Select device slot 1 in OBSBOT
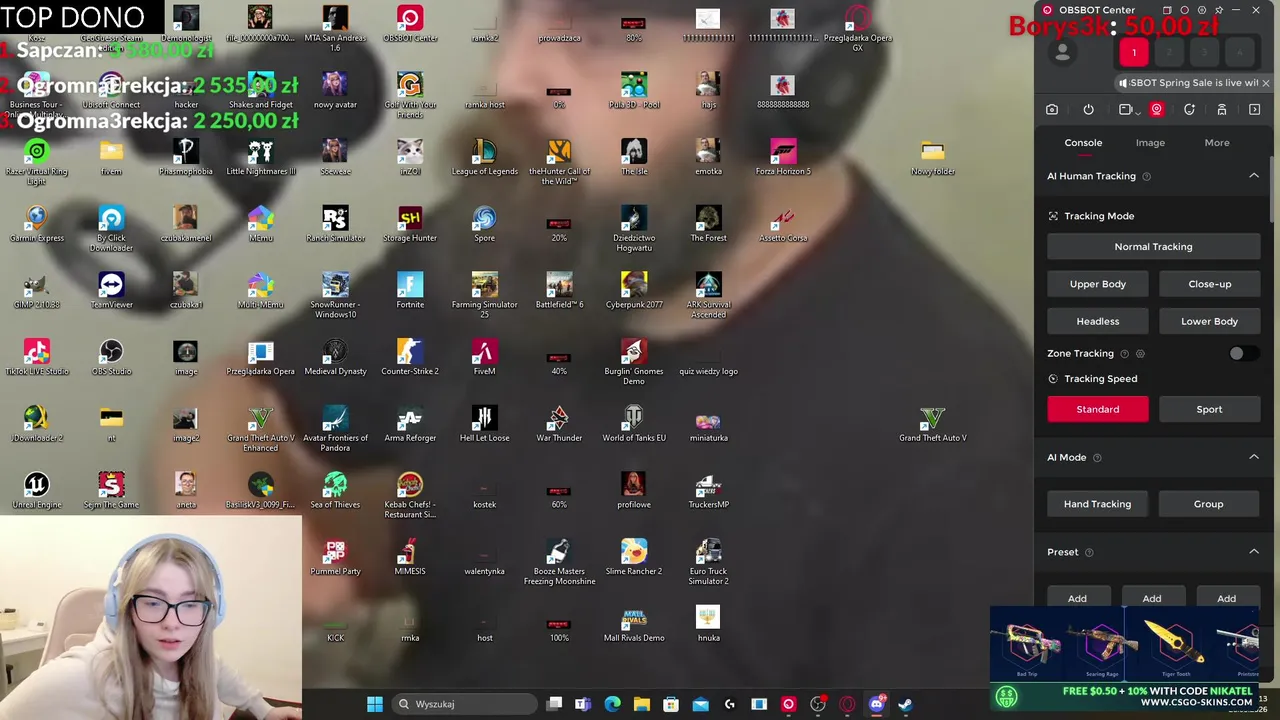This screenshot has height=720, width=1280. tap(1133, 52)
